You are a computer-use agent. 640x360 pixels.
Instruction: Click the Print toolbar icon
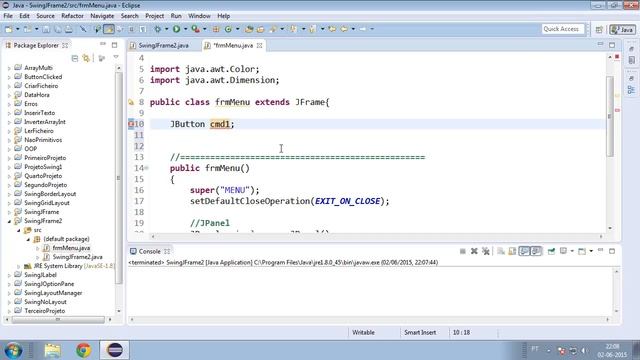click(69, 29)
